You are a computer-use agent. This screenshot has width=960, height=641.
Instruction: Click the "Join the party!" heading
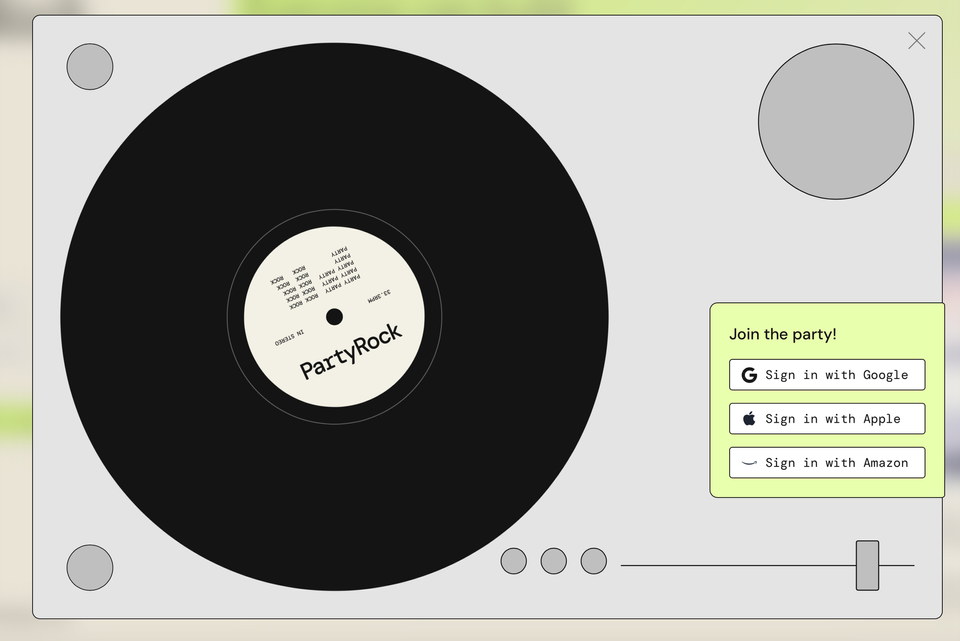(782, 334)
